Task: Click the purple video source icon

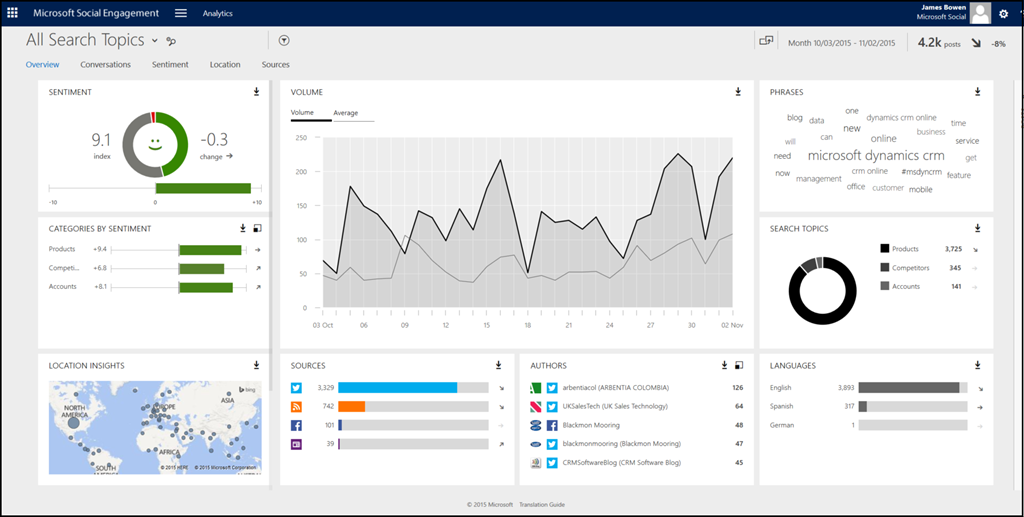Action: point(296,444)
